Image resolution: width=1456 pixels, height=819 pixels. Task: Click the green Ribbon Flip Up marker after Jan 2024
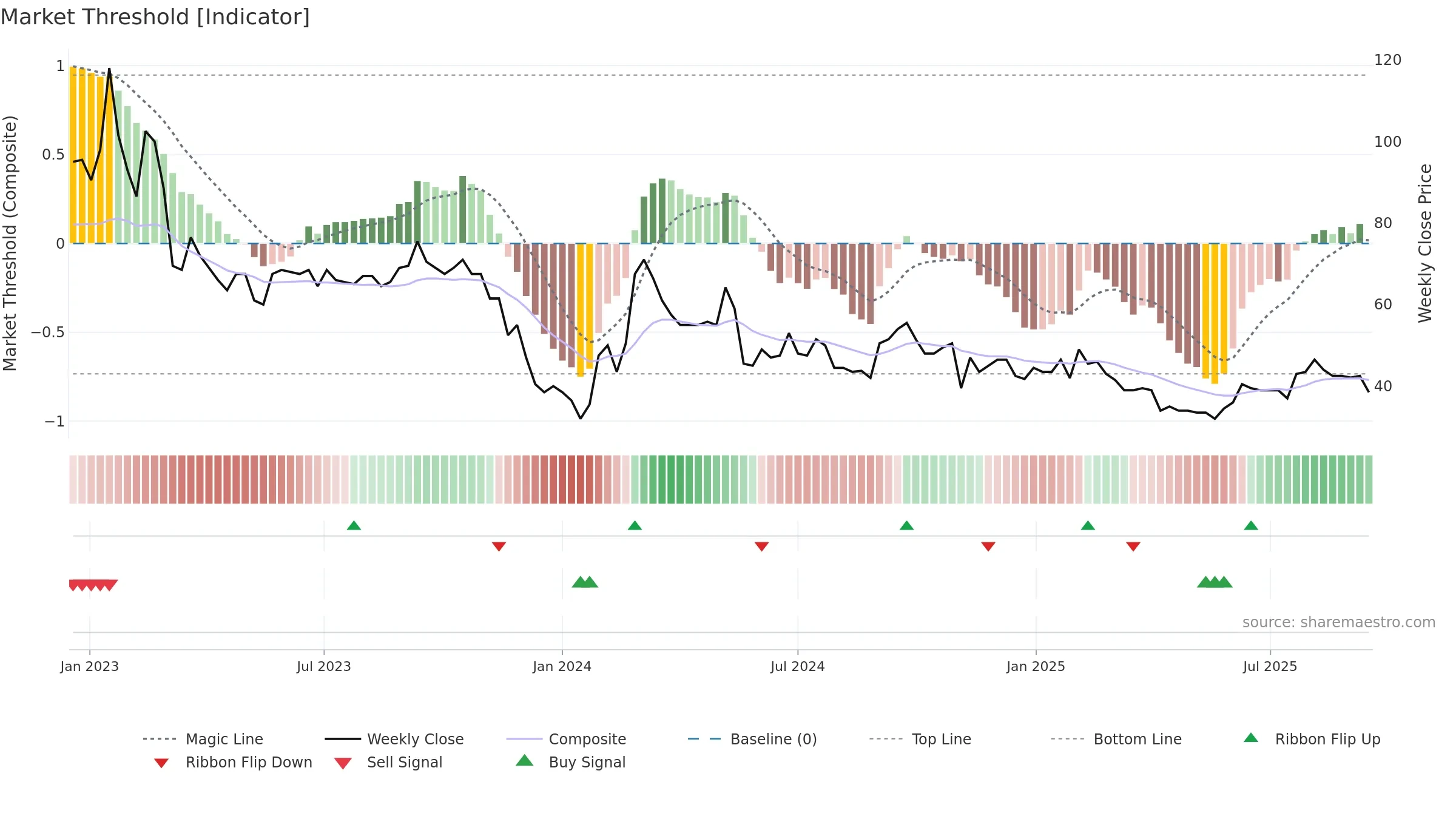point(635,525)
